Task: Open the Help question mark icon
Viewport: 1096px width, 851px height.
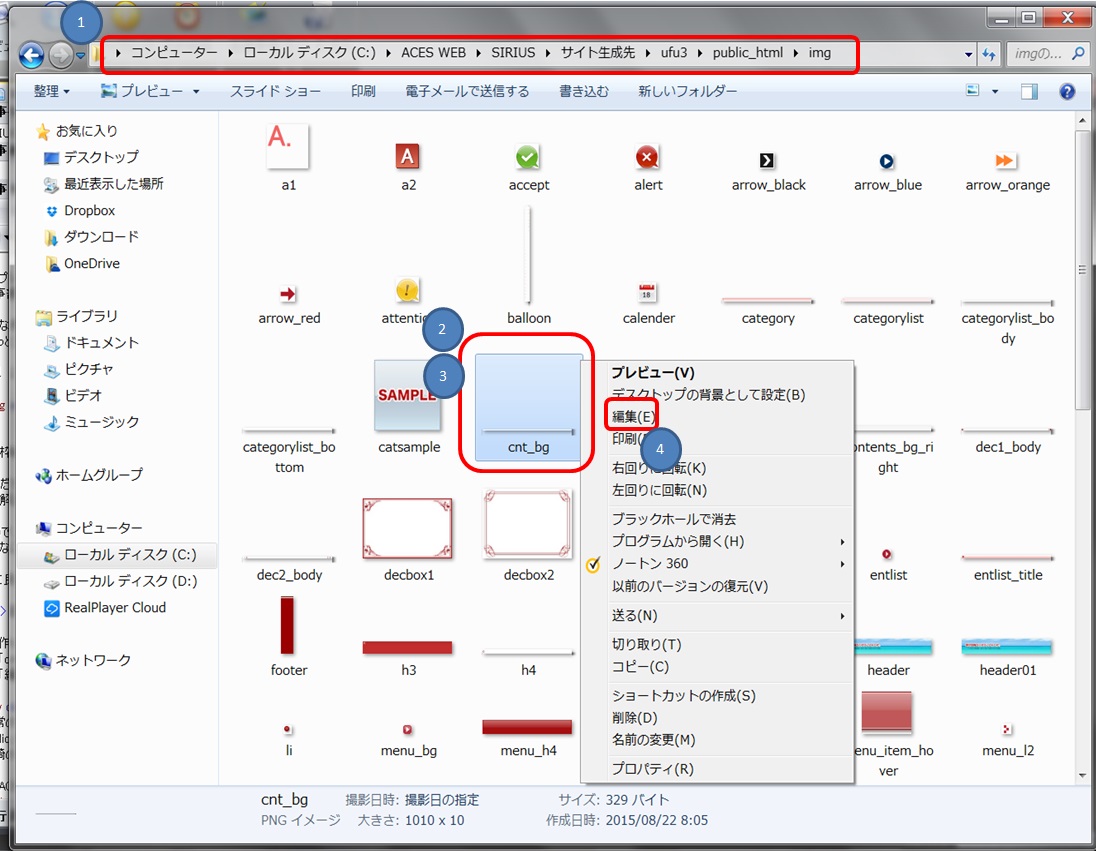Action: pyautogui.click(x=1067, y=92)
